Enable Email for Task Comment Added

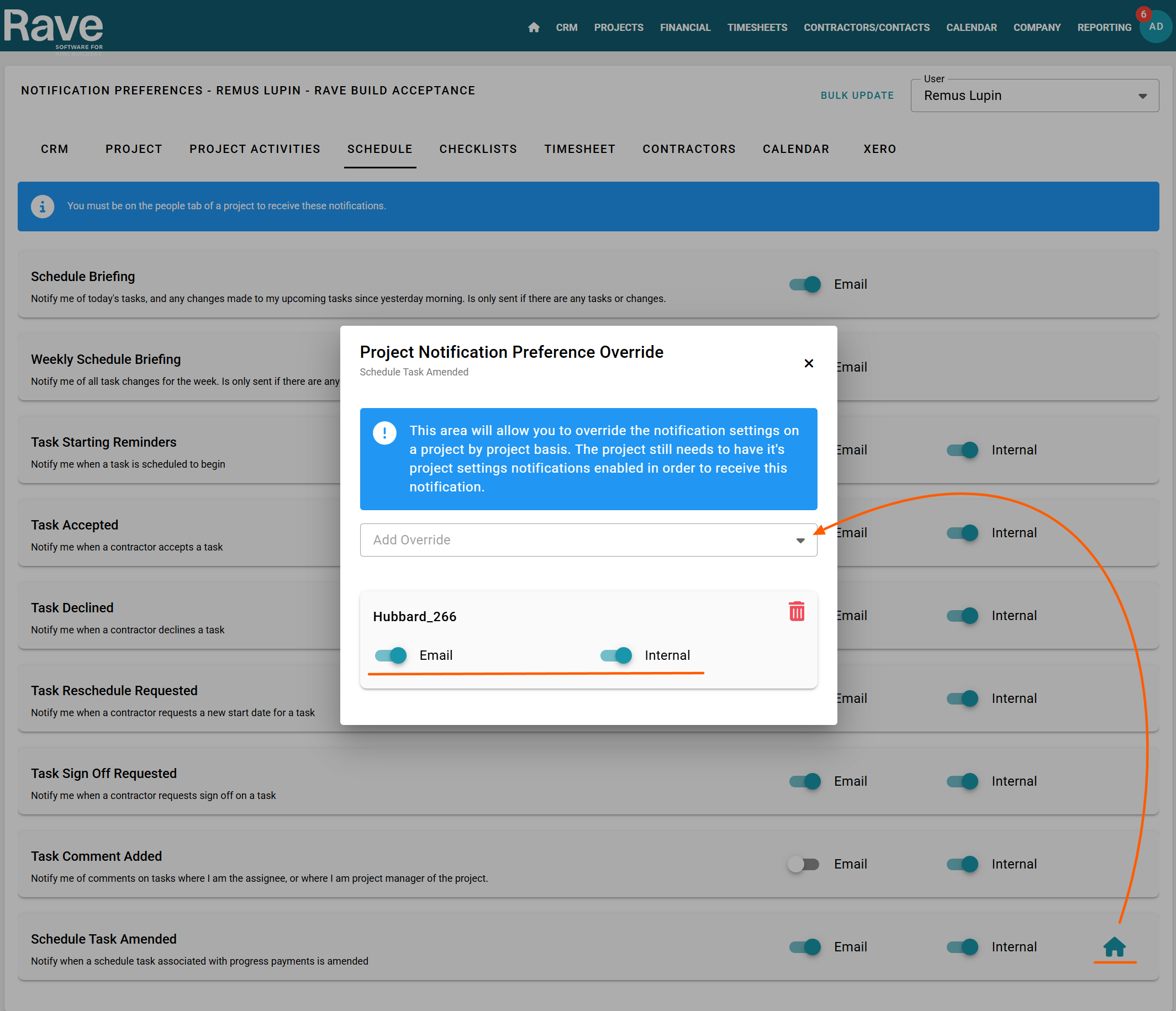[804, 864]
